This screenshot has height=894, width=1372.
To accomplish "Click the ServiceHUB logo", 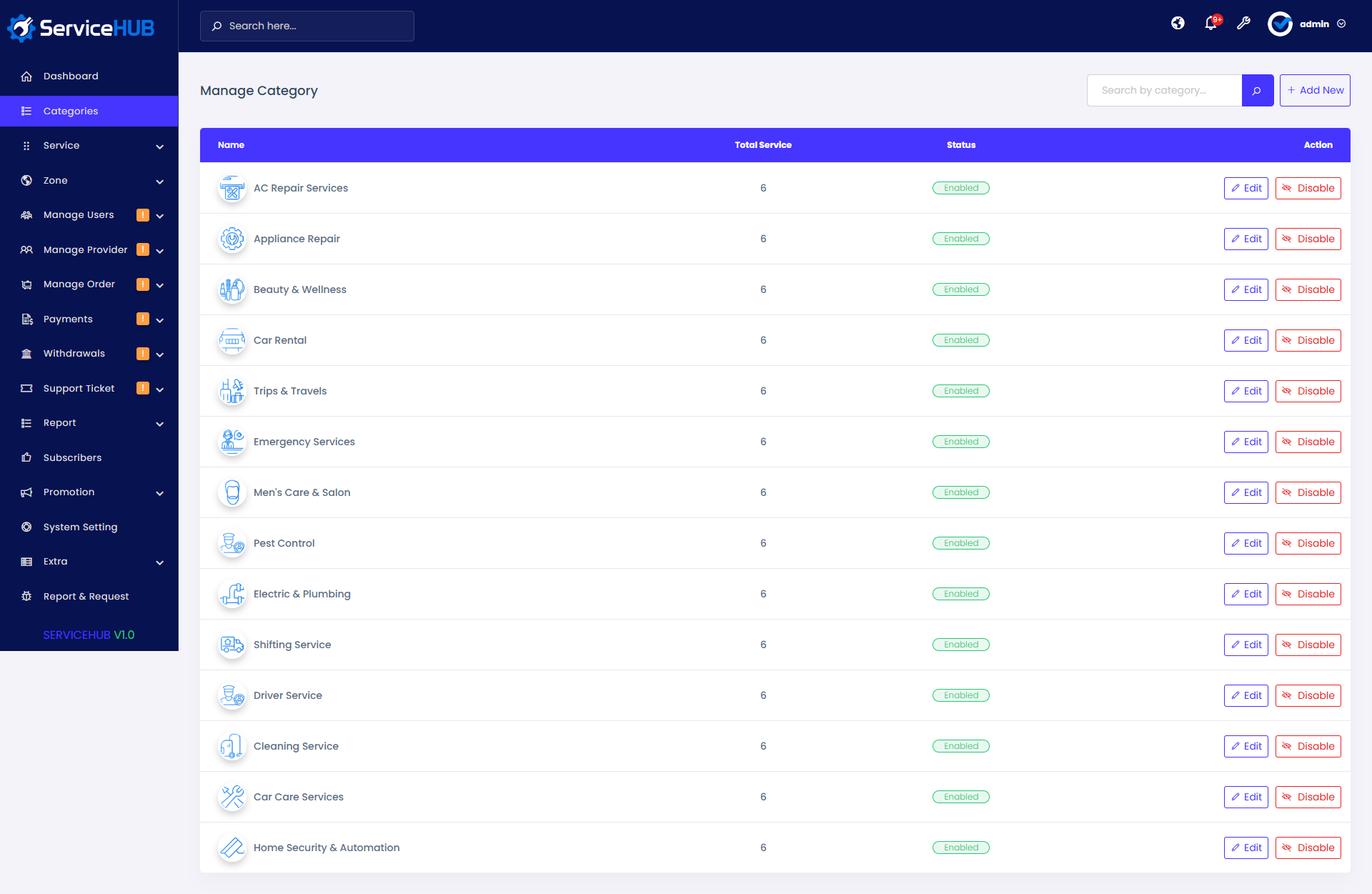I will point(80,27).
